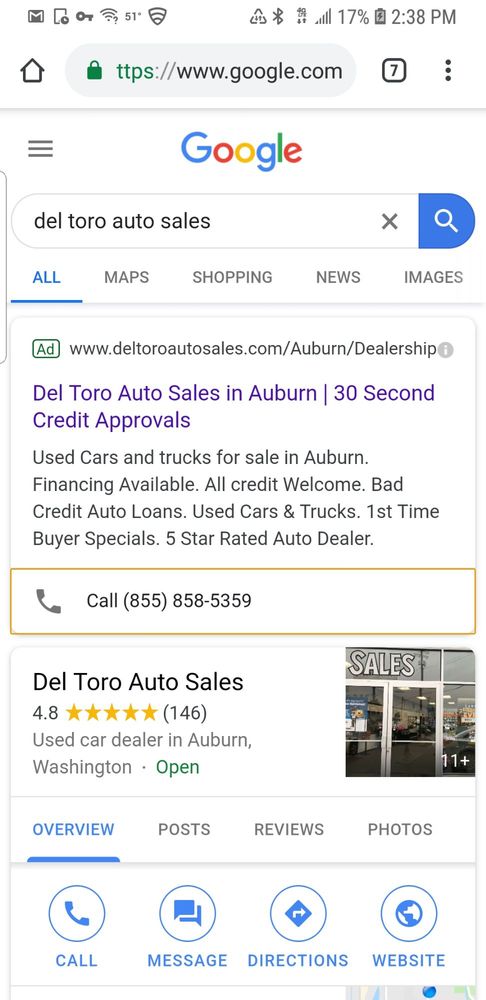Screen dimensions: 486x1000
Task: Tap the DIRECTIONS arrow icon
Action: tap(298, 914)
